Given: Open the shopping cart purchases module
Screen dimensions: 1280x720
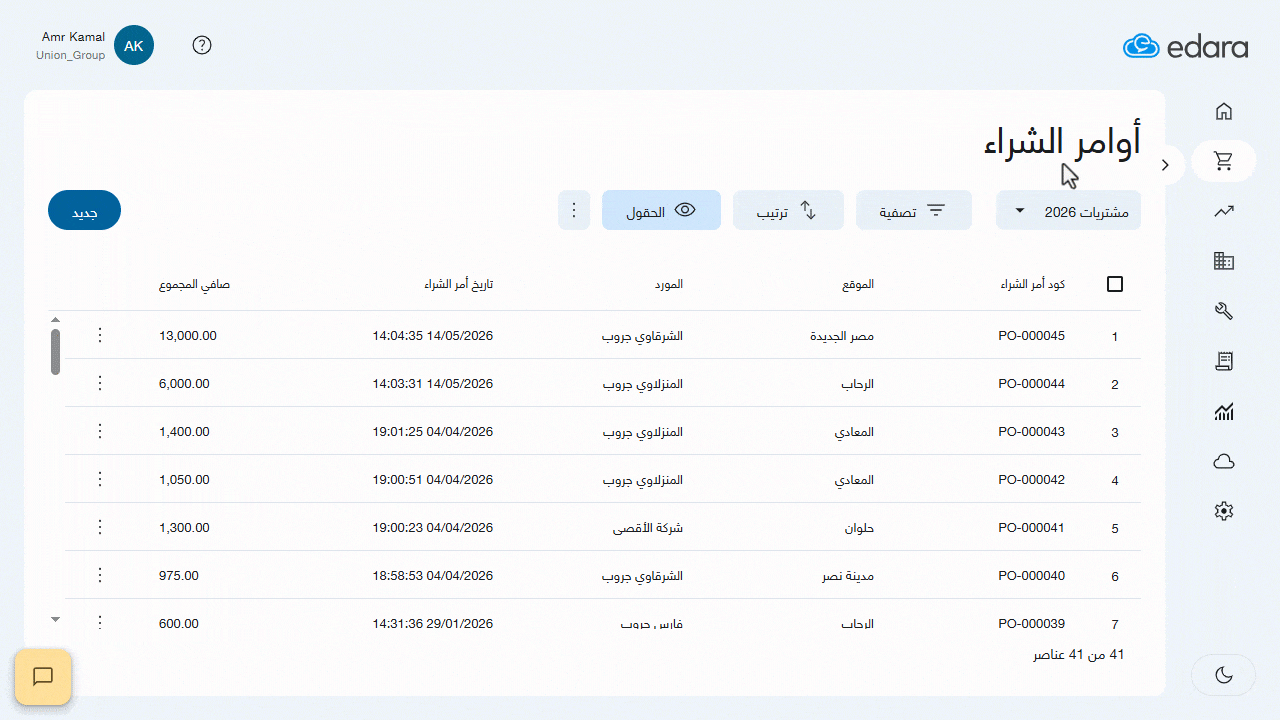Looking at the screenshot, I should (1223, 160).
